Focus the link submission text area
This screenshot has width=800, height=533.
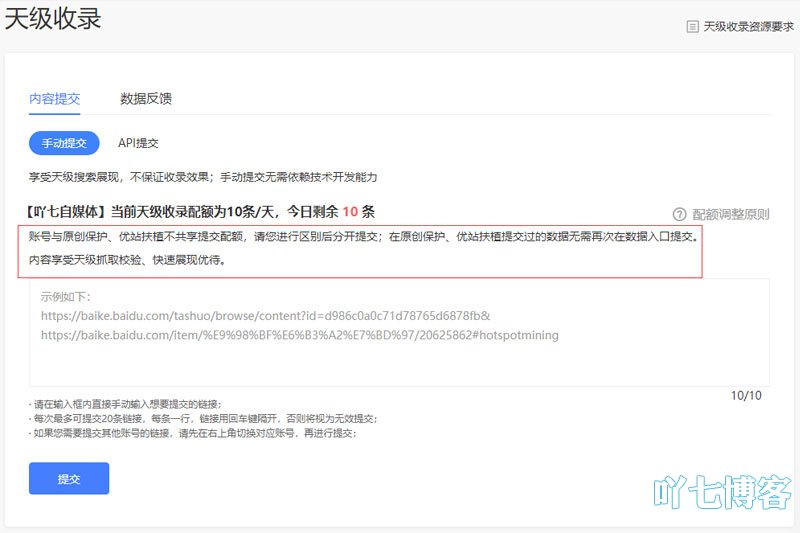point(399,333)
